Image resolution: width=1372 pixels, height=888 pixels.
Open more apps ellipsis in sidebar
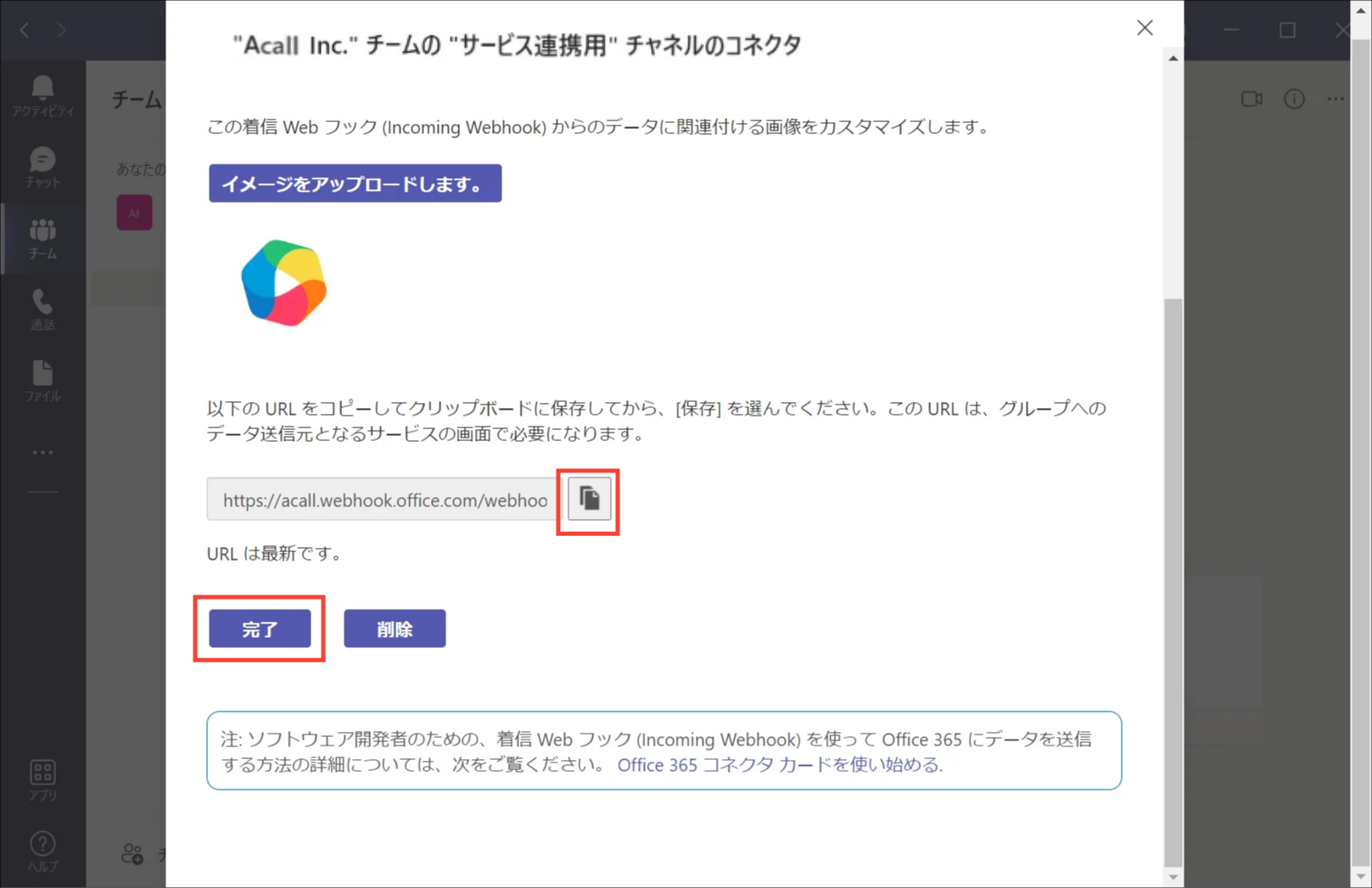click(x=42, y=453)
